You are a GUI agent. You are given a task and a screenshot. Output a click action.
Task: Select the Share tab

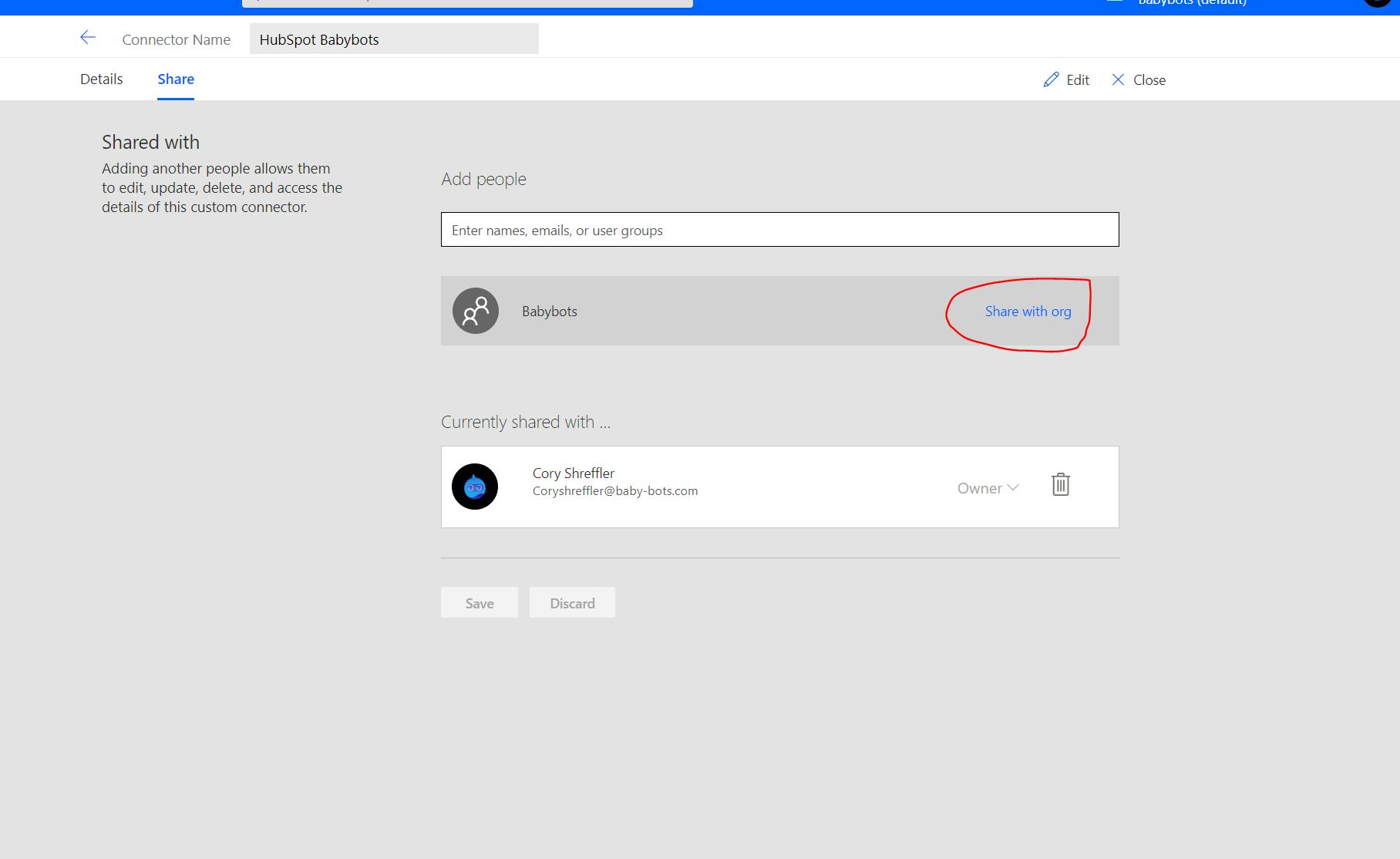[x=176, y=79]
